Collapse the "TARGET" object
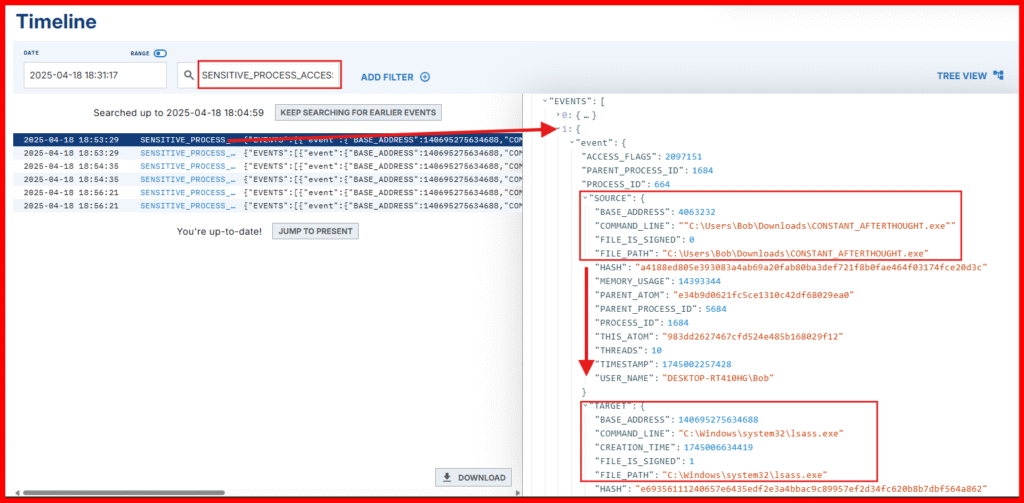 pyautogui.click(x=584, y=406)
